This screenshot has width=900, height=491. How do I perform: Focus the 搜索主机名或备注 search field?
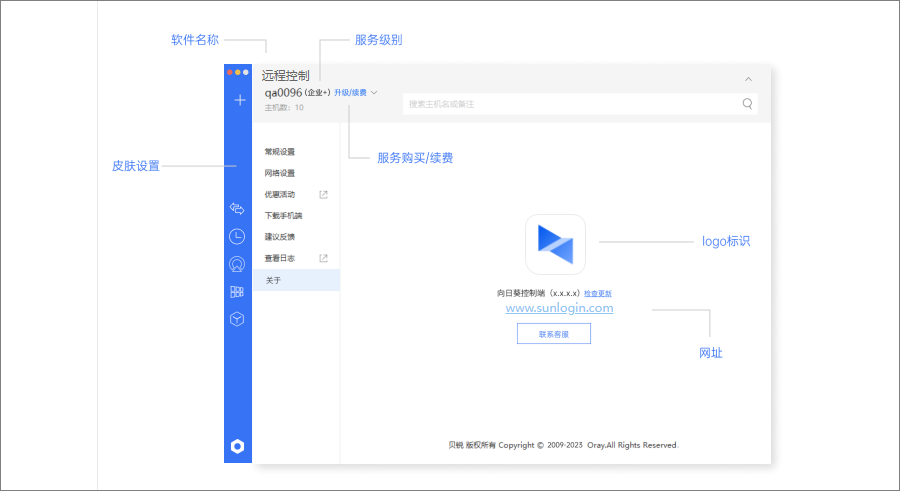tap(580, 104)
